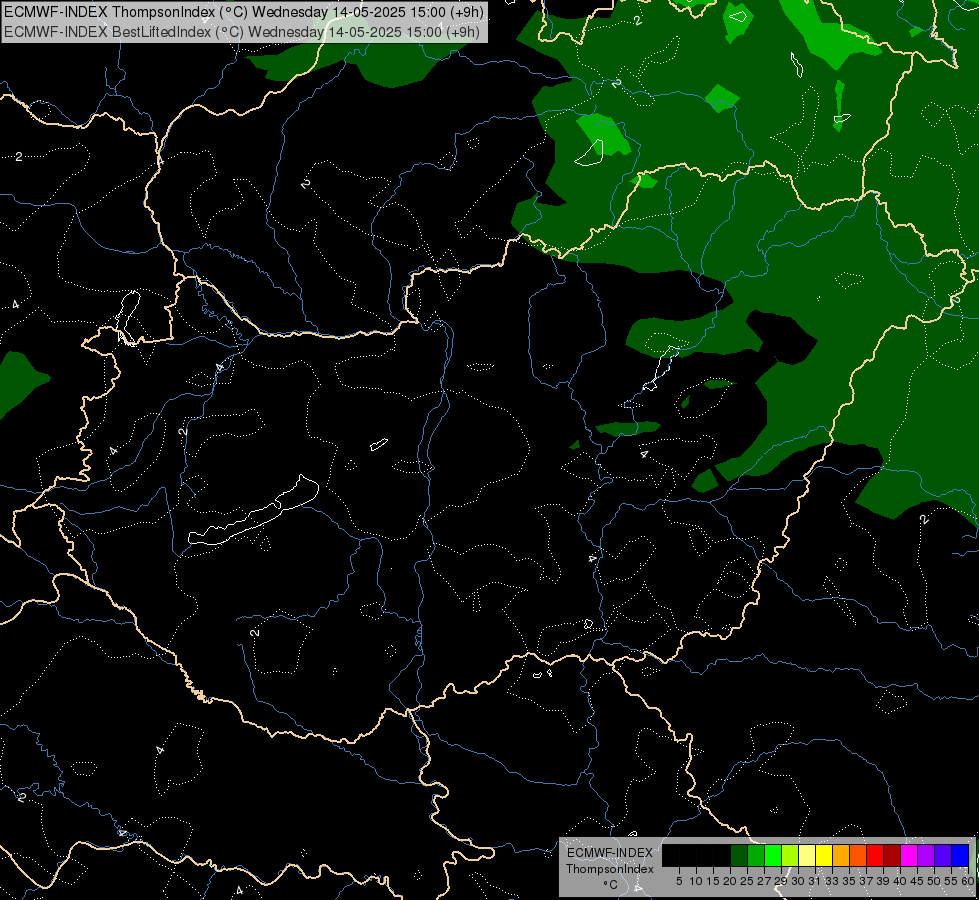The image size is (979, 900).
Task: Pick the dark green 20–25 legend swatch
Action: click(739, 855)
